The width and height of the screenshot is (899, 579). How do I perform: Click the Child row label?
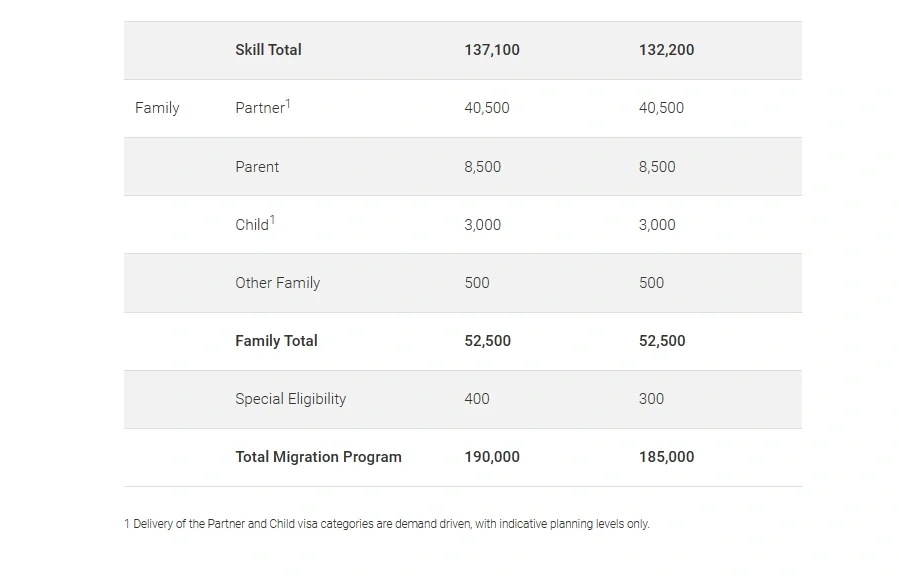coord(252,225)
